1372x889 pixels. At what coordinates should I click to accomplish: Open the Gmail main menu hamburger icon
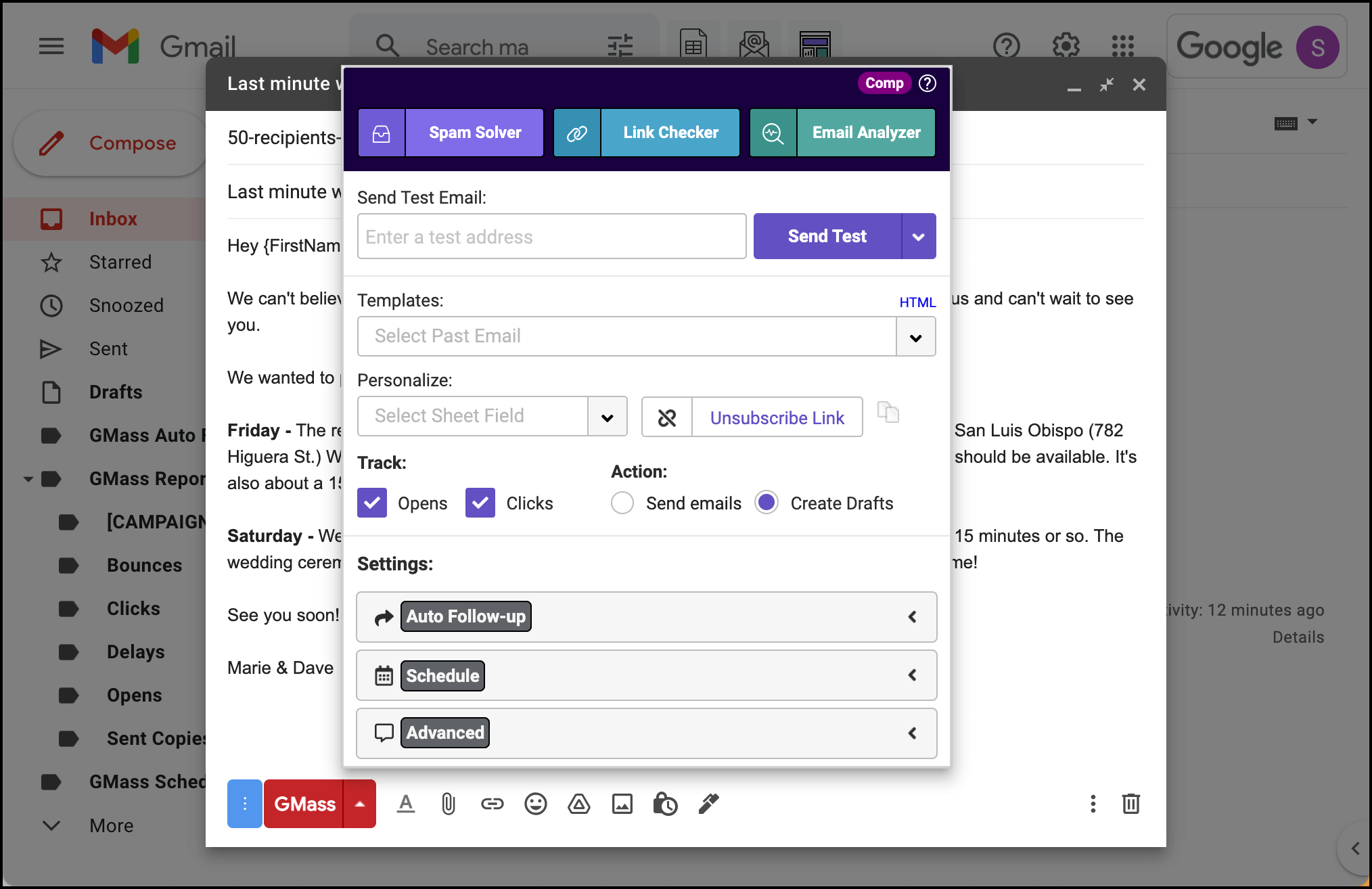(x=51, y=47)
